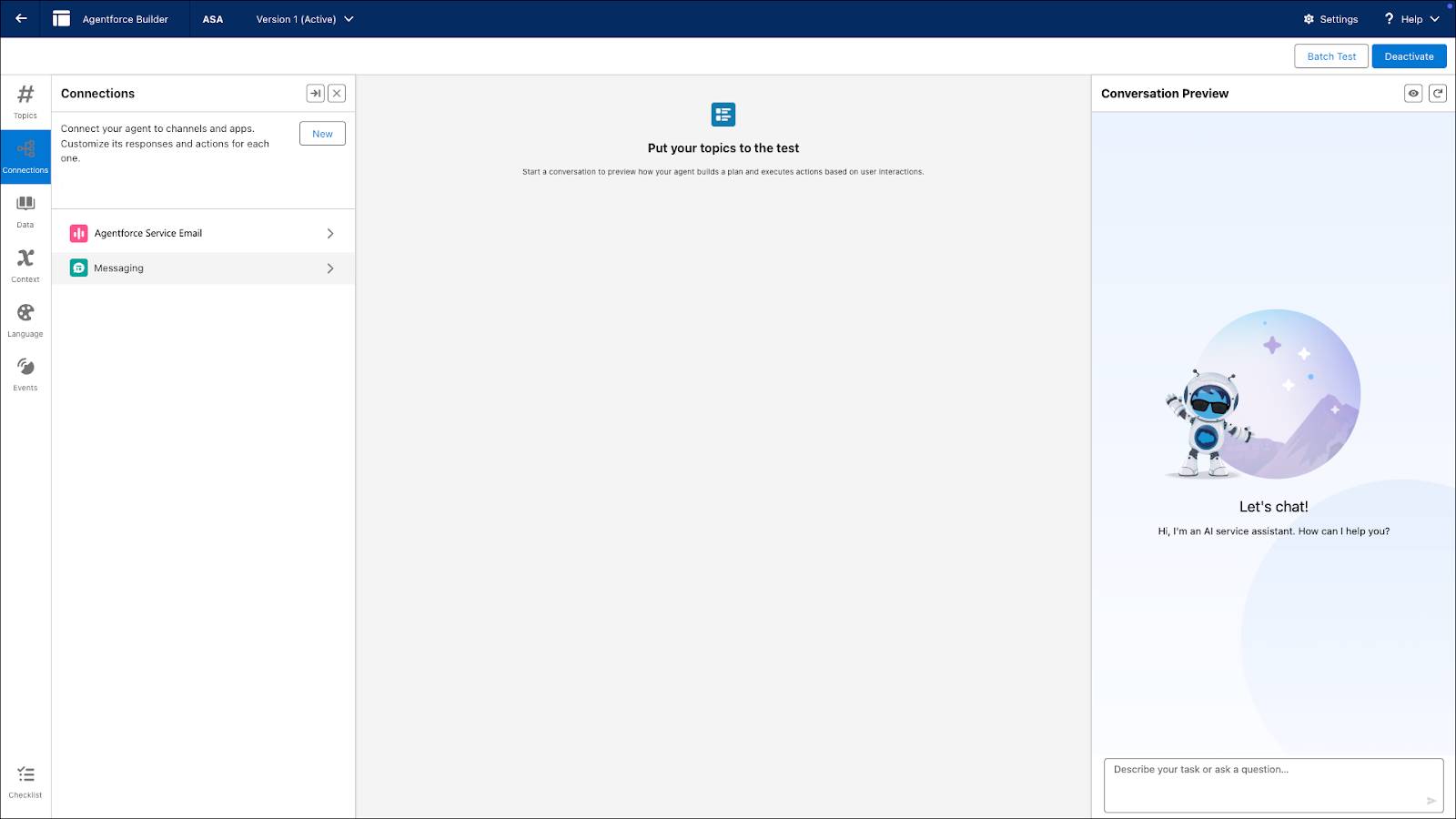Refresh the Conversation Preview

pyautogui.click(x=1438, y=93)
